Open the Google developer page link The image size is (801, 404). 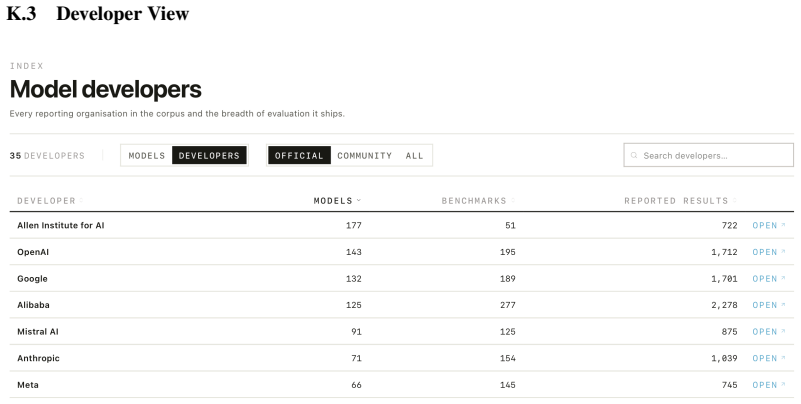pyautogui.click(x=768, y=278)
